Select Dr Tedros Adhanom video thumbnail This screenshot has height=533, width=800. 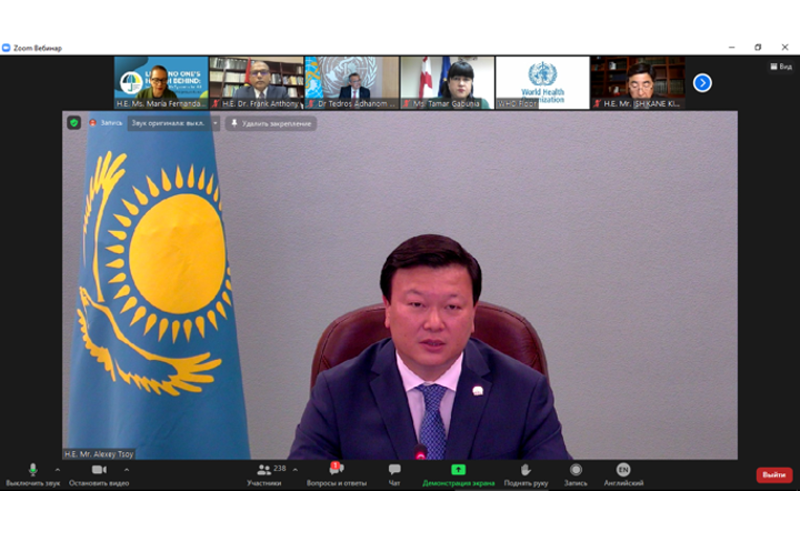click(351, 82)
